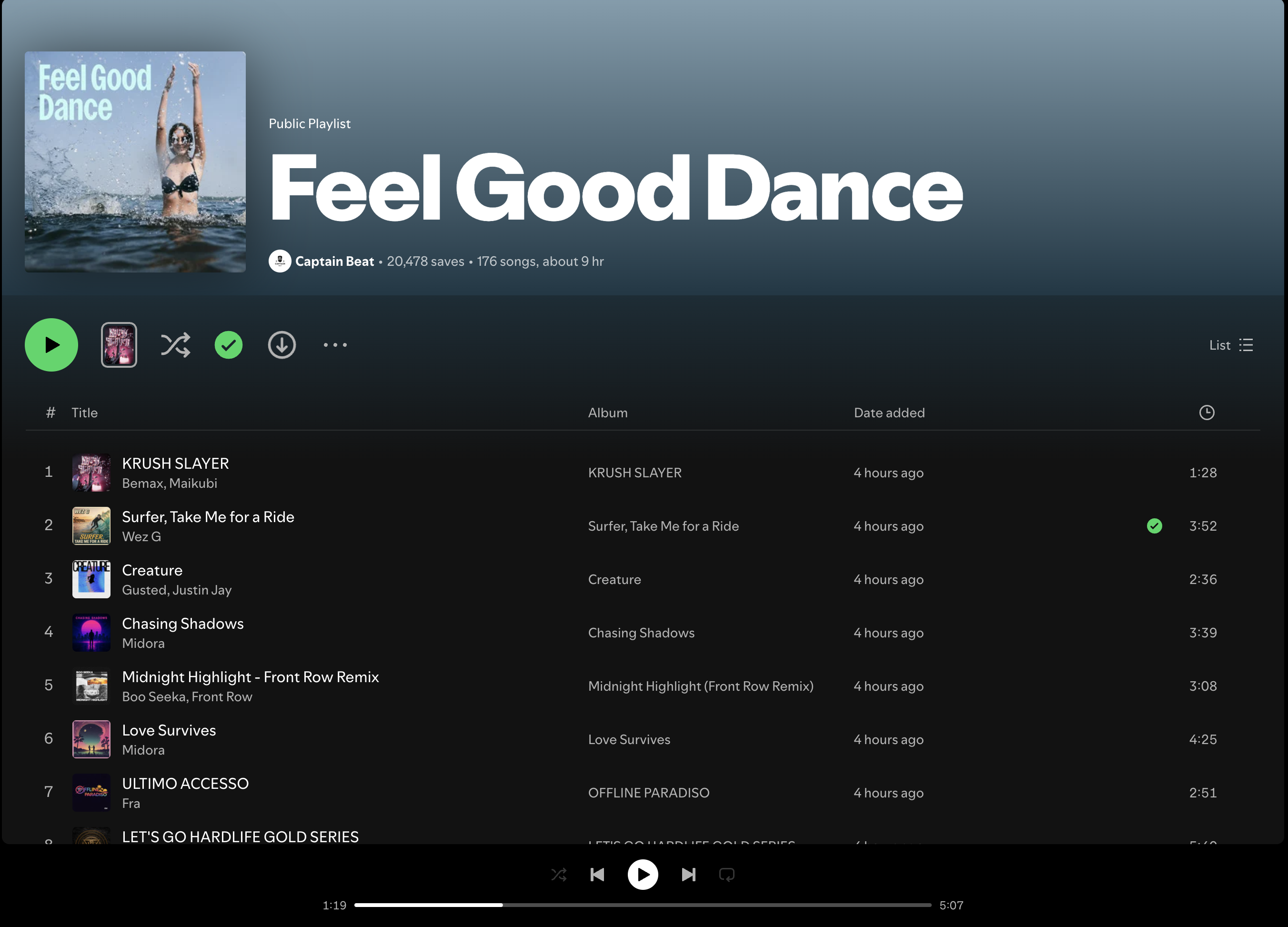The height and width of the screenshot is (927, 1288).
Task: Open the OFFLINE PARADISO album link
Action: [x=649, y=793]
